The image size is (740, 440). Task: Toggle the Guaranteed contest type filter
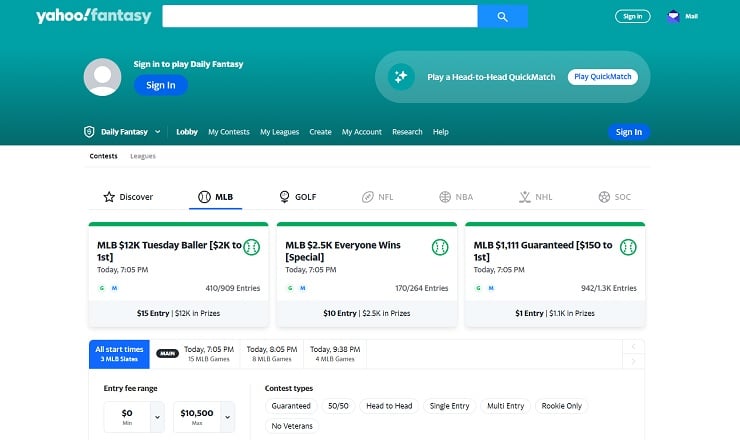click(291, 406)
